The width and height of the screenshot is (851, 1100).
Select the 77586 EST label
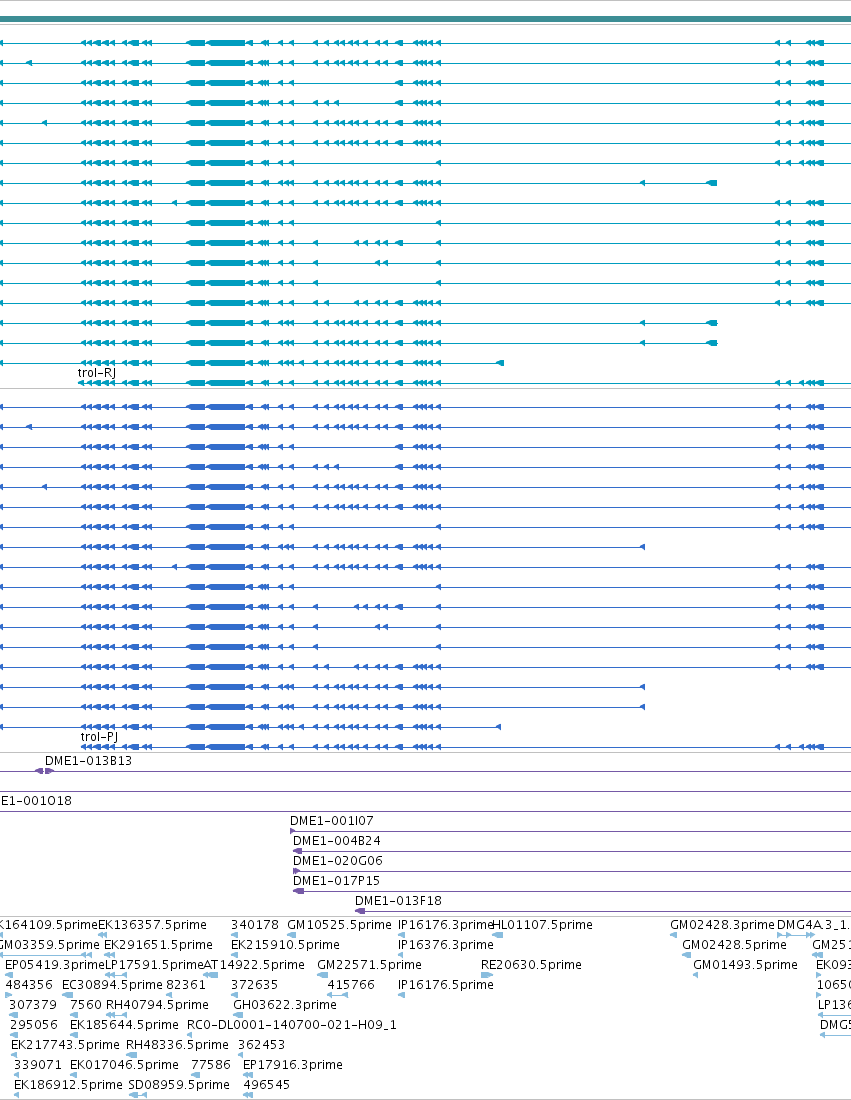coord(210,1064)
